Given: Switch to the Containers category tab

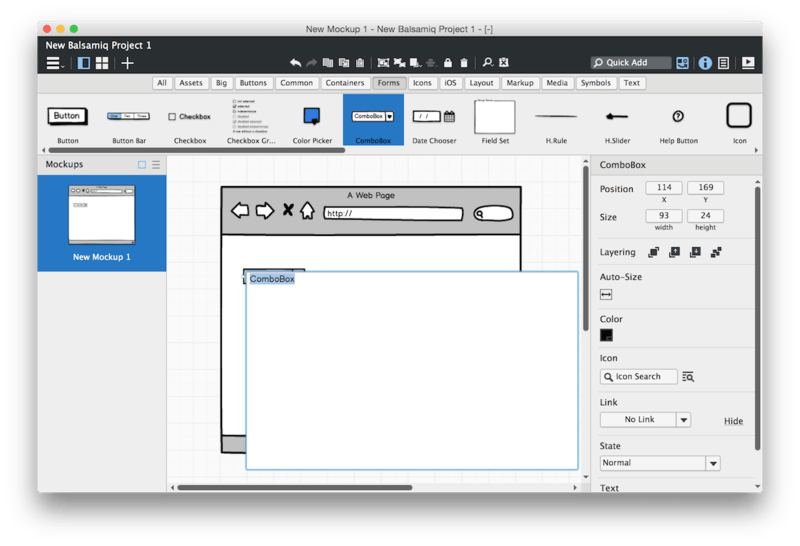Looking at the screenshot, I should 344,84.
